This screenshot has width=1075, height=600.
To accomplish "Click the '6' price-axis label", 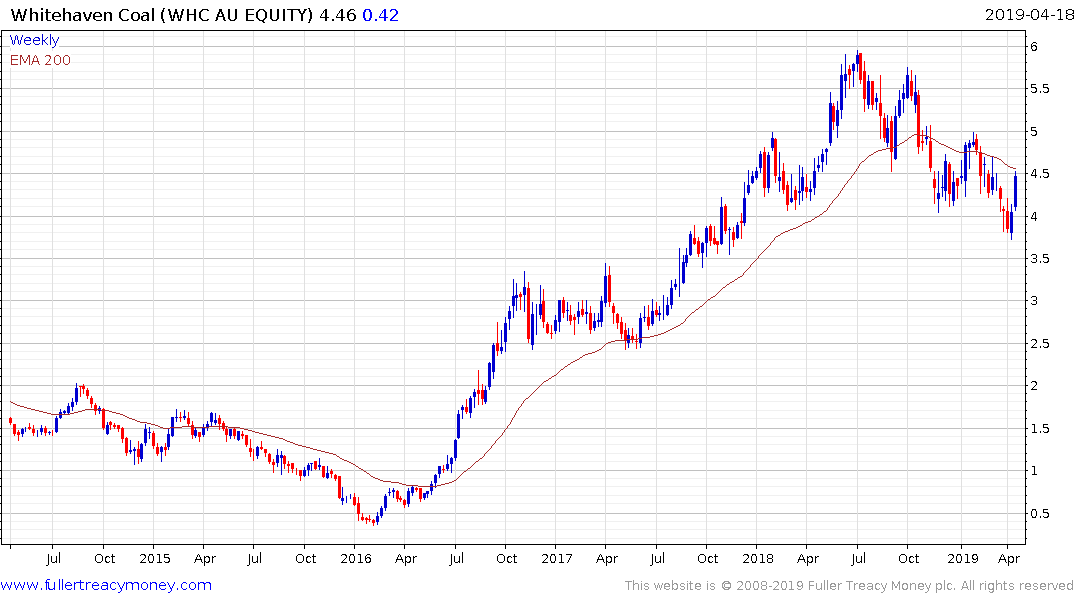I will pyautogui.click(x=1034, y=47).
